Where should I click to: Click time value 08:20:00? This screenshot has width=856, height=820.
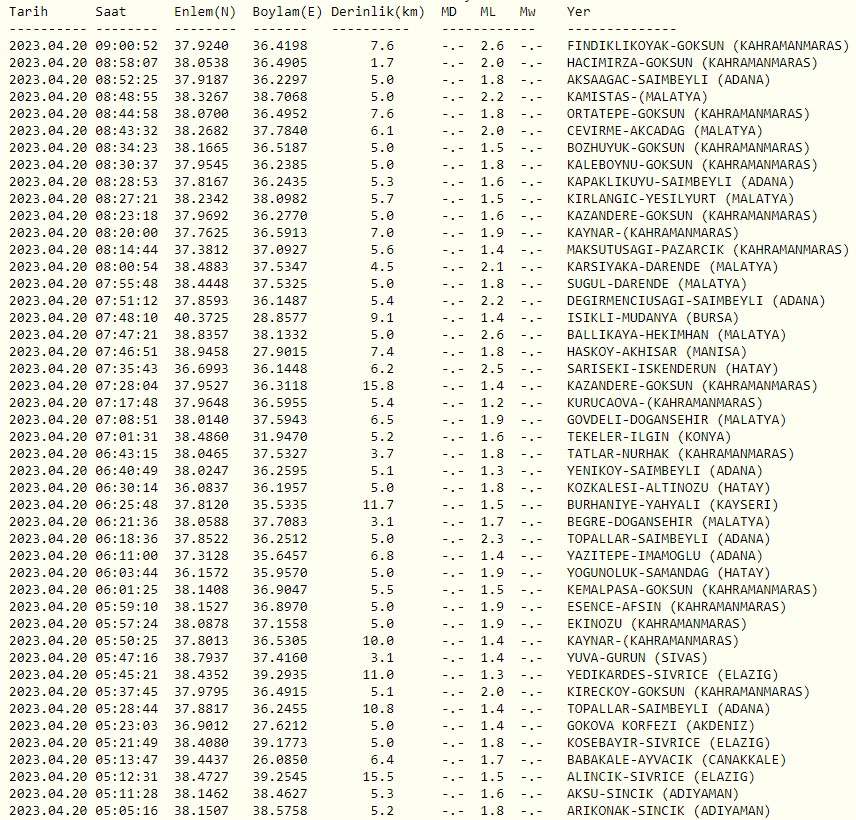click(x=127, y=233)
